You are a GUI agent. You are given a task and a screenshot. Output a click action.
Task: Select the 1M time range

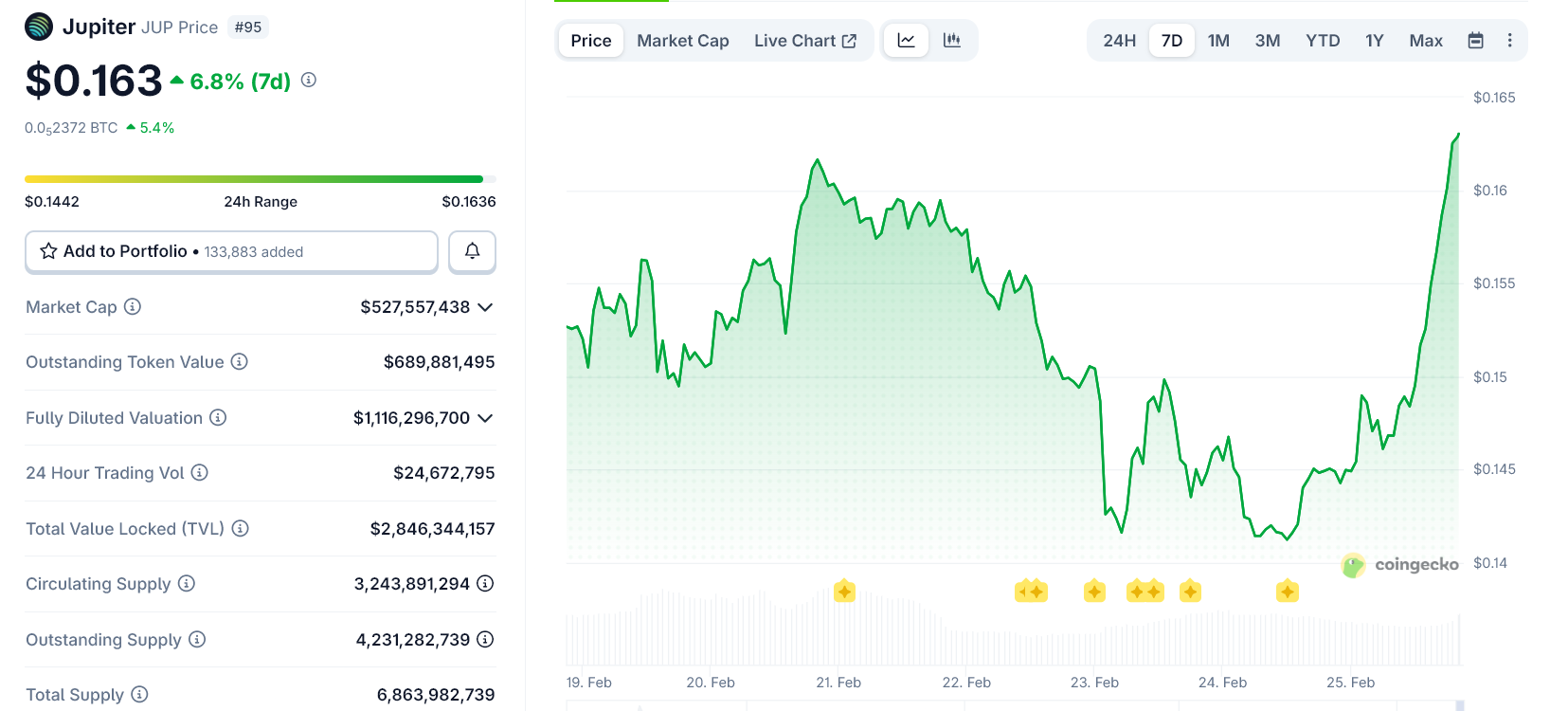(1218, 41)
